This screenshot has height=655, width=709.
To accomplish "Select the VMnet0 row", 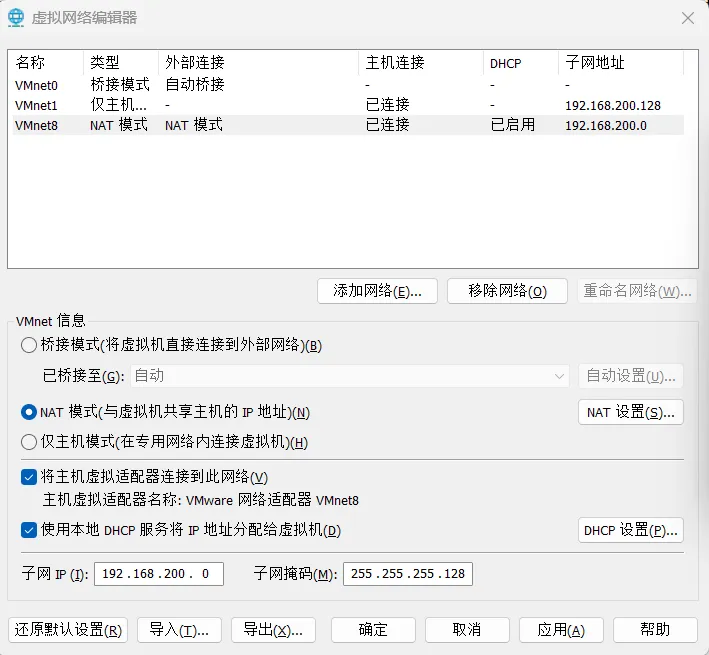I will point(348,85).
